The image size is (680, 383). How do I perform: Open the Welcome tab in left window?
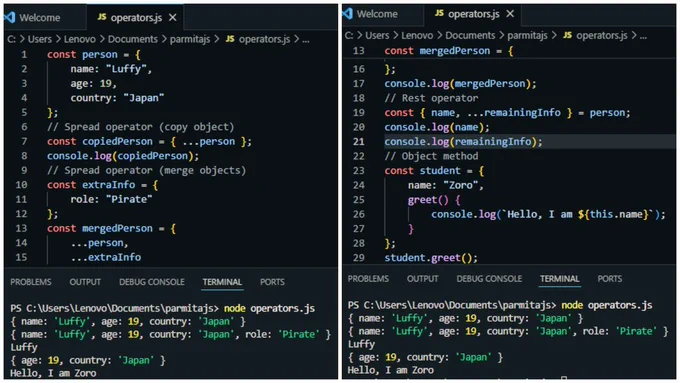tap(40, 18)
